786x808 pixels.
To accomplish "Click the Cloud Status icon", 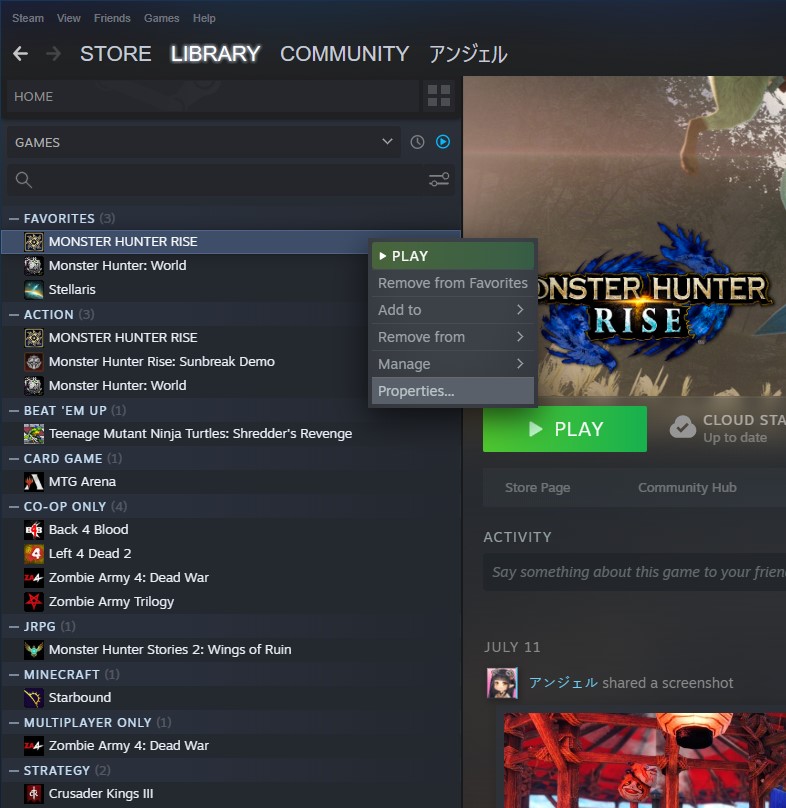I will [682, 428].
